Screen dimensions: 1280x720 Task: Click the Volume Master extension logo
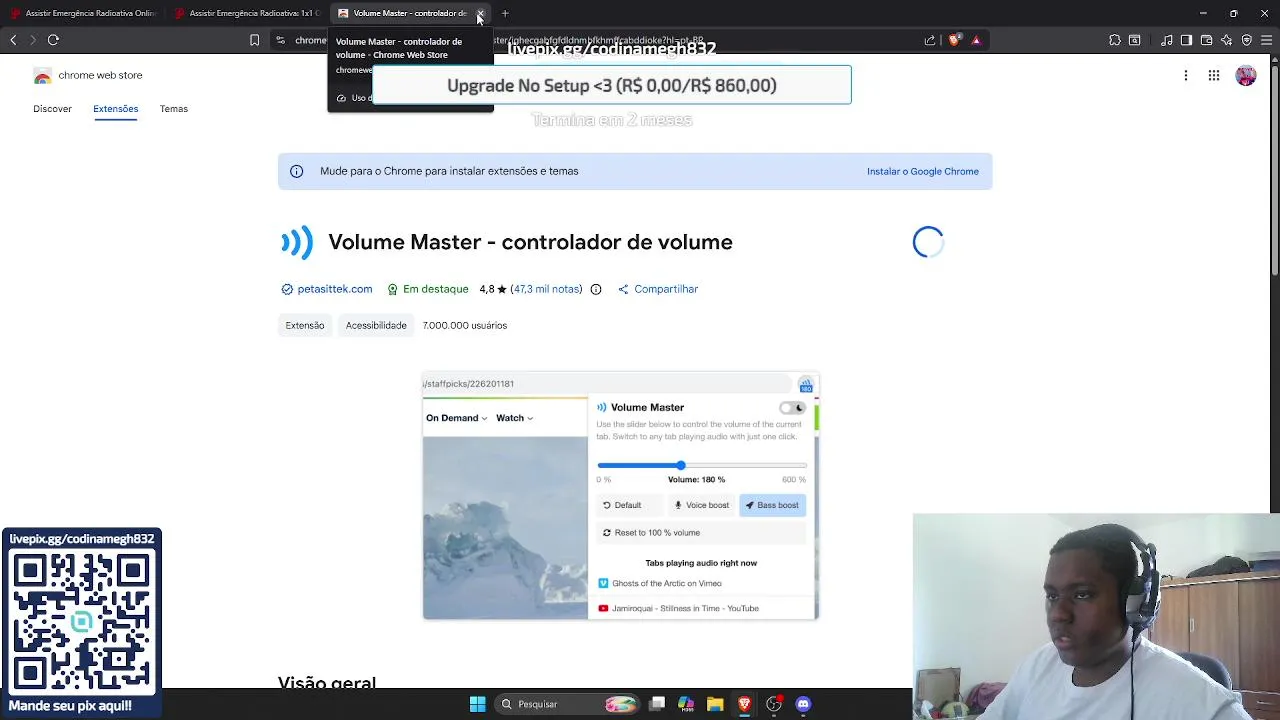[x=297, y=242]
